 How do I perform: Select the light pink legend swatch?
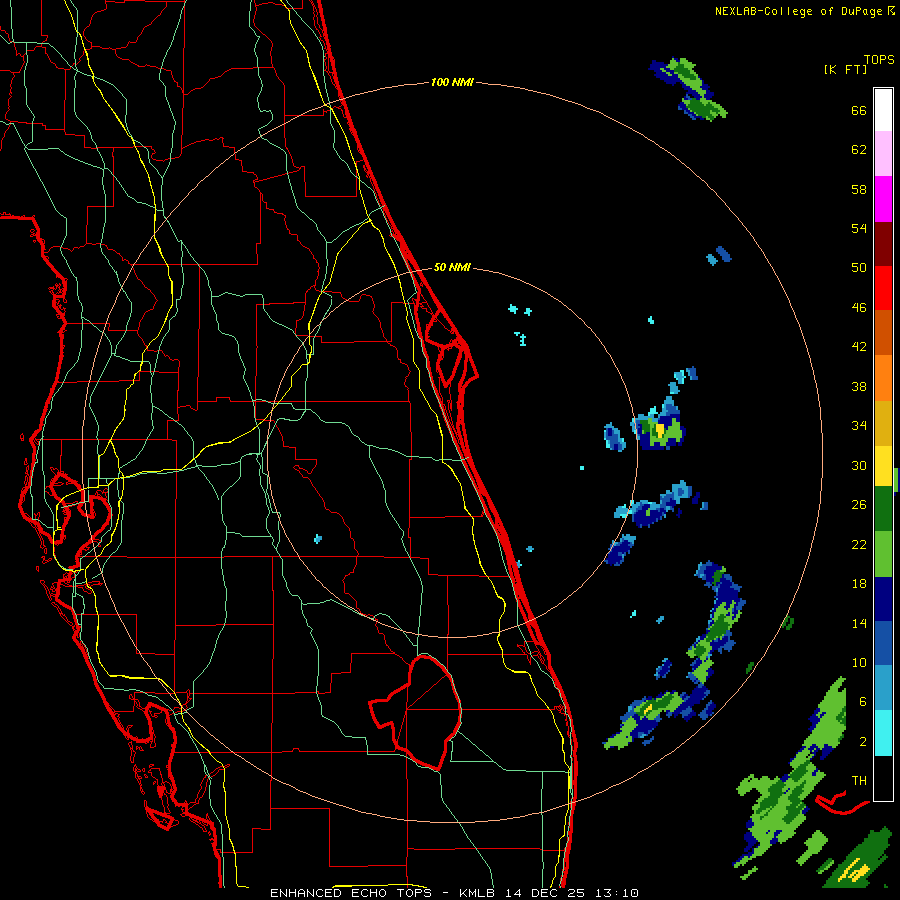tap(883, 154)
